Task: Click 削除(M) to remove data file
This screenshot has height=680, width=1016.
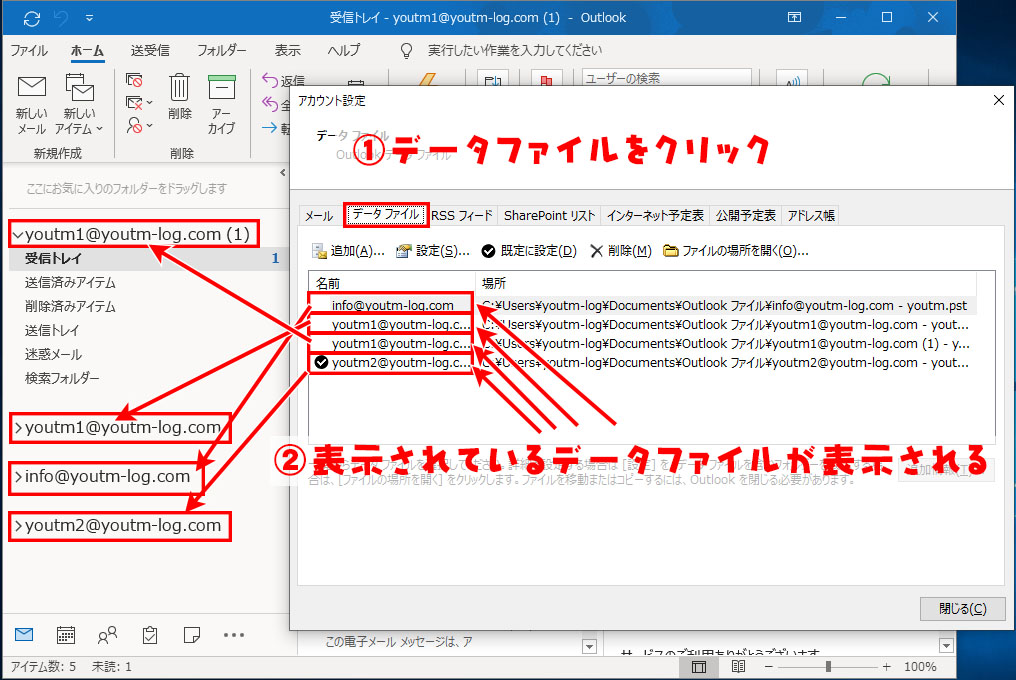Action: [x=621, y=251]
